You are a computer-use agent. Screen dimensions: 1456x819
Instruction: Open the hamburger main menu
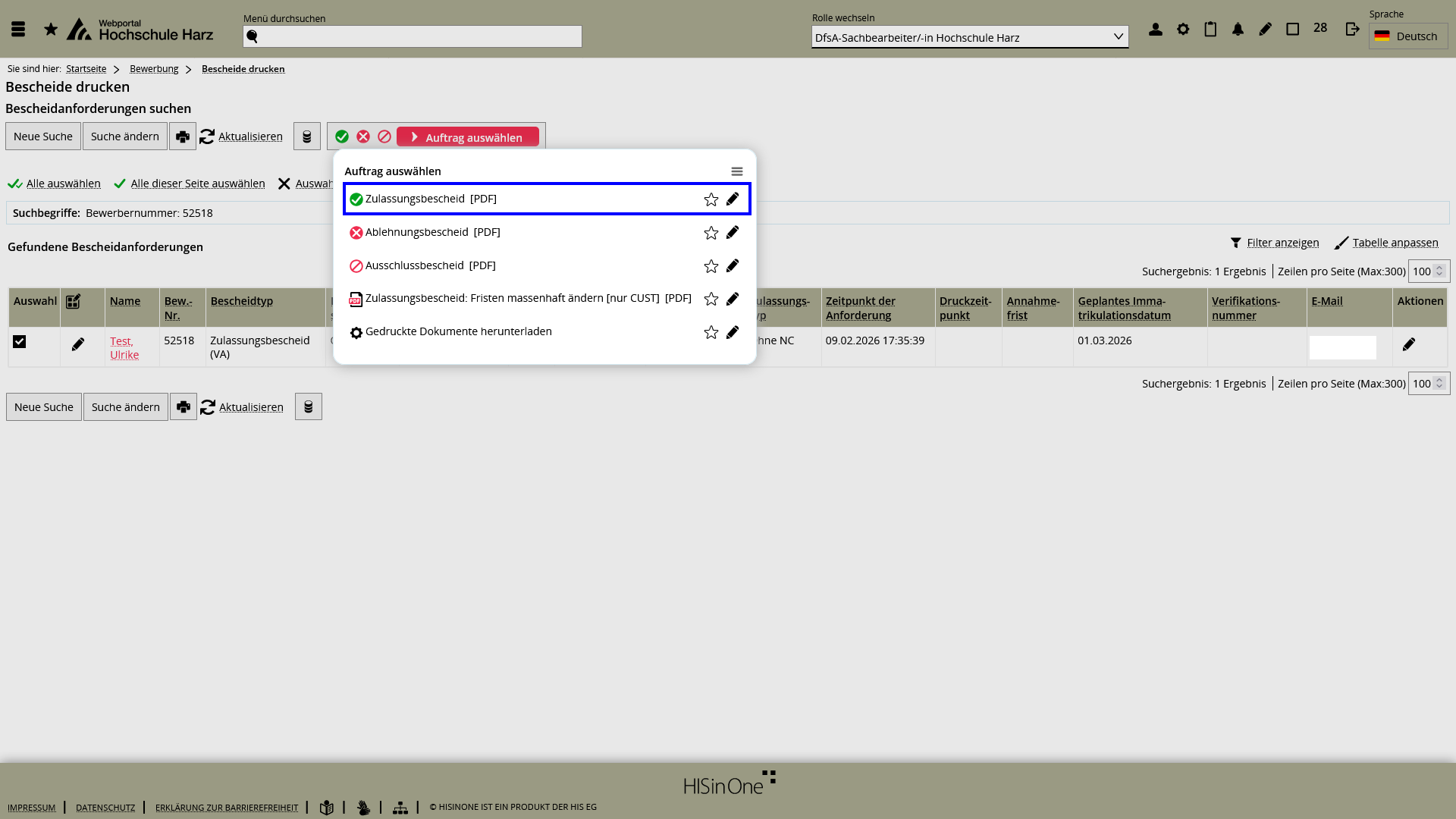point(18,30)
